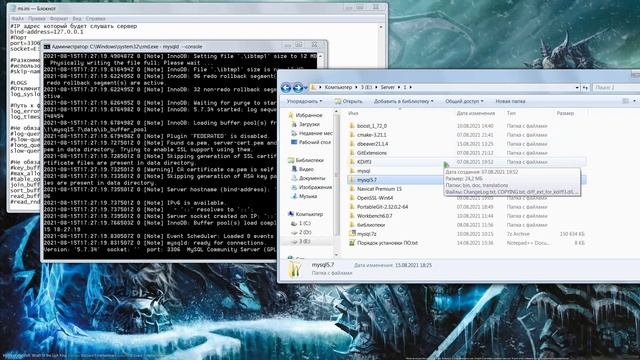Click the mysql.7z archive icon
The image size is (640, 360).
tap(352, 233)
